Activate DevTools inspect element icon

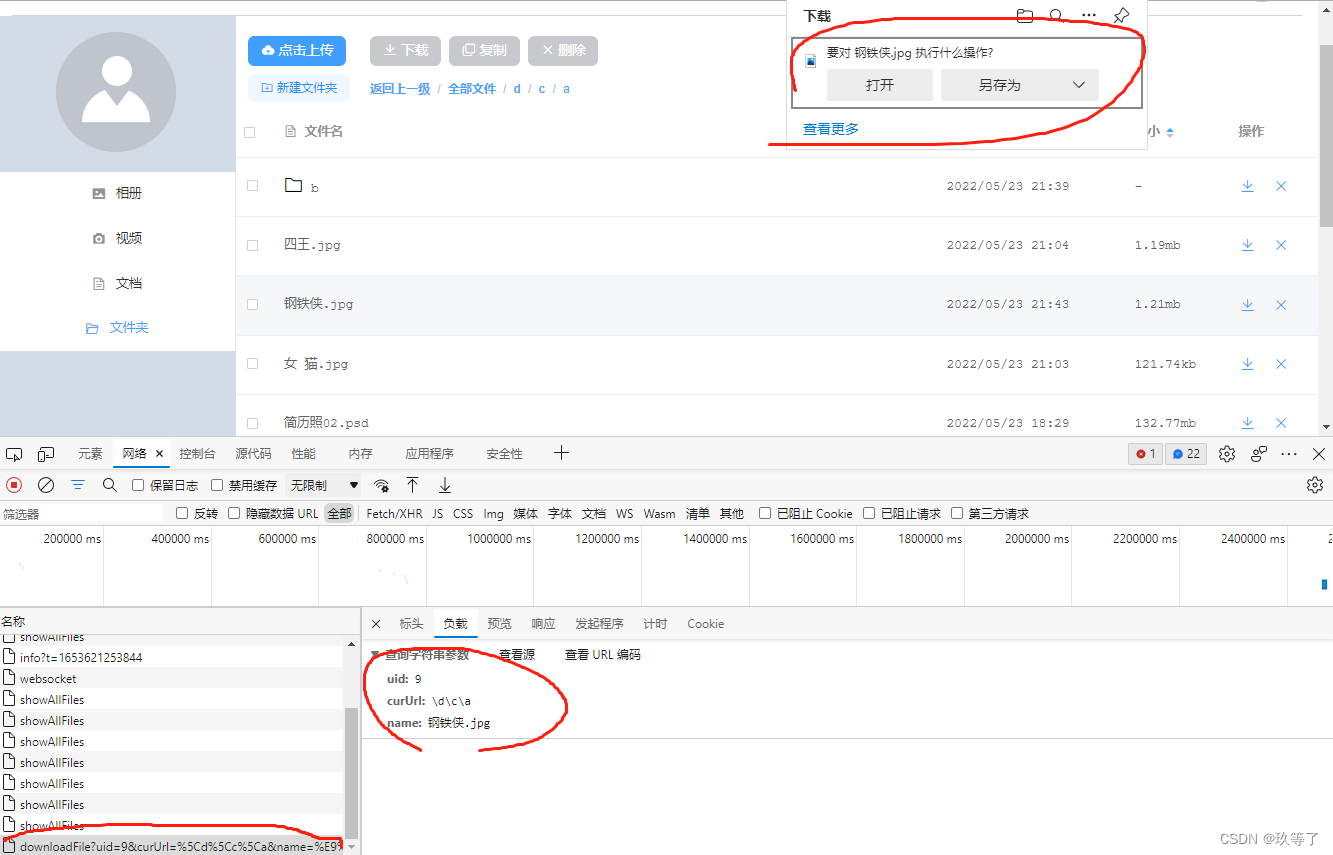pyautogui.click(x=14, y=454)
